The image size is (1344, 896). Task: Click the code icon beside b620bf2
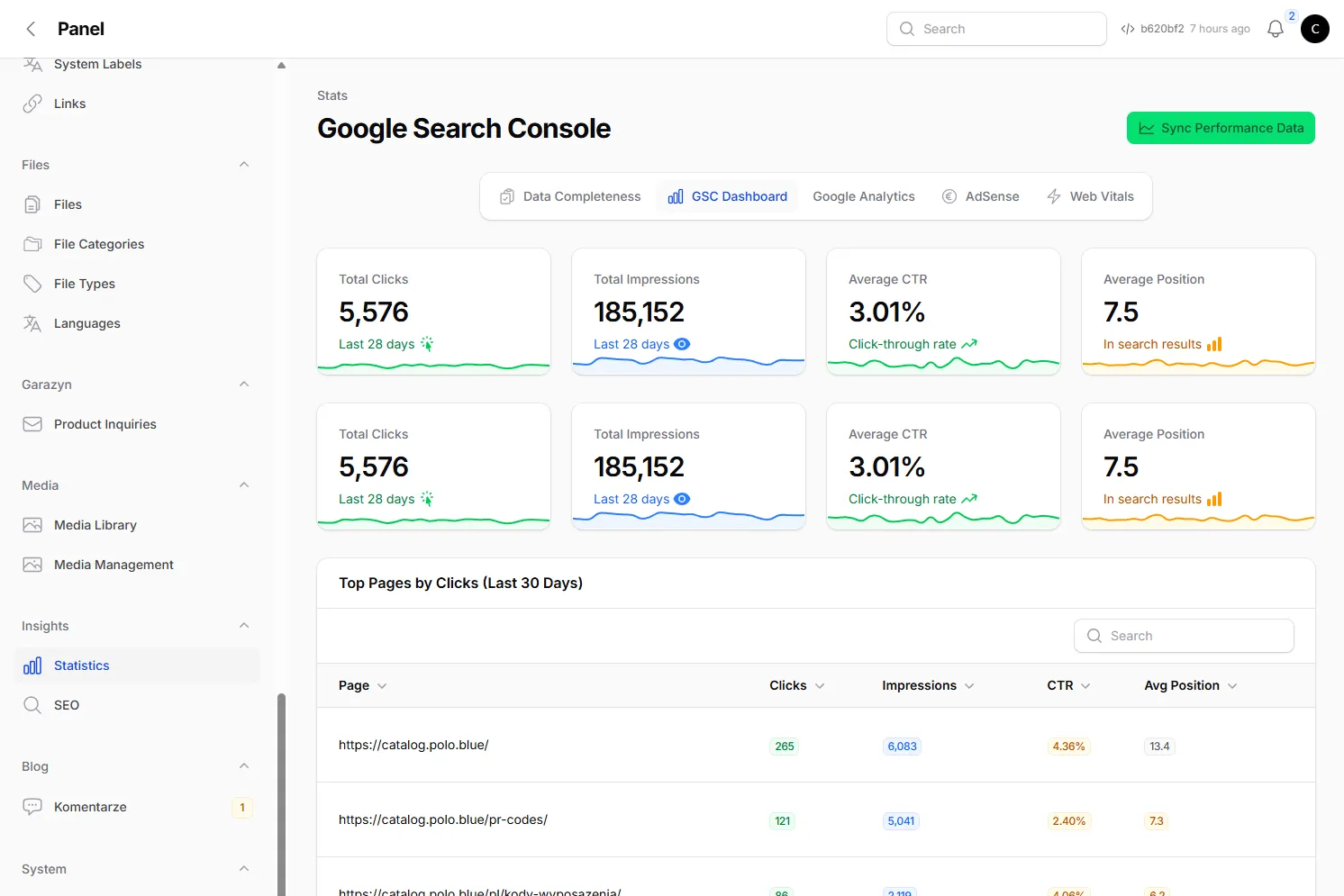[x=1127, y=29]
